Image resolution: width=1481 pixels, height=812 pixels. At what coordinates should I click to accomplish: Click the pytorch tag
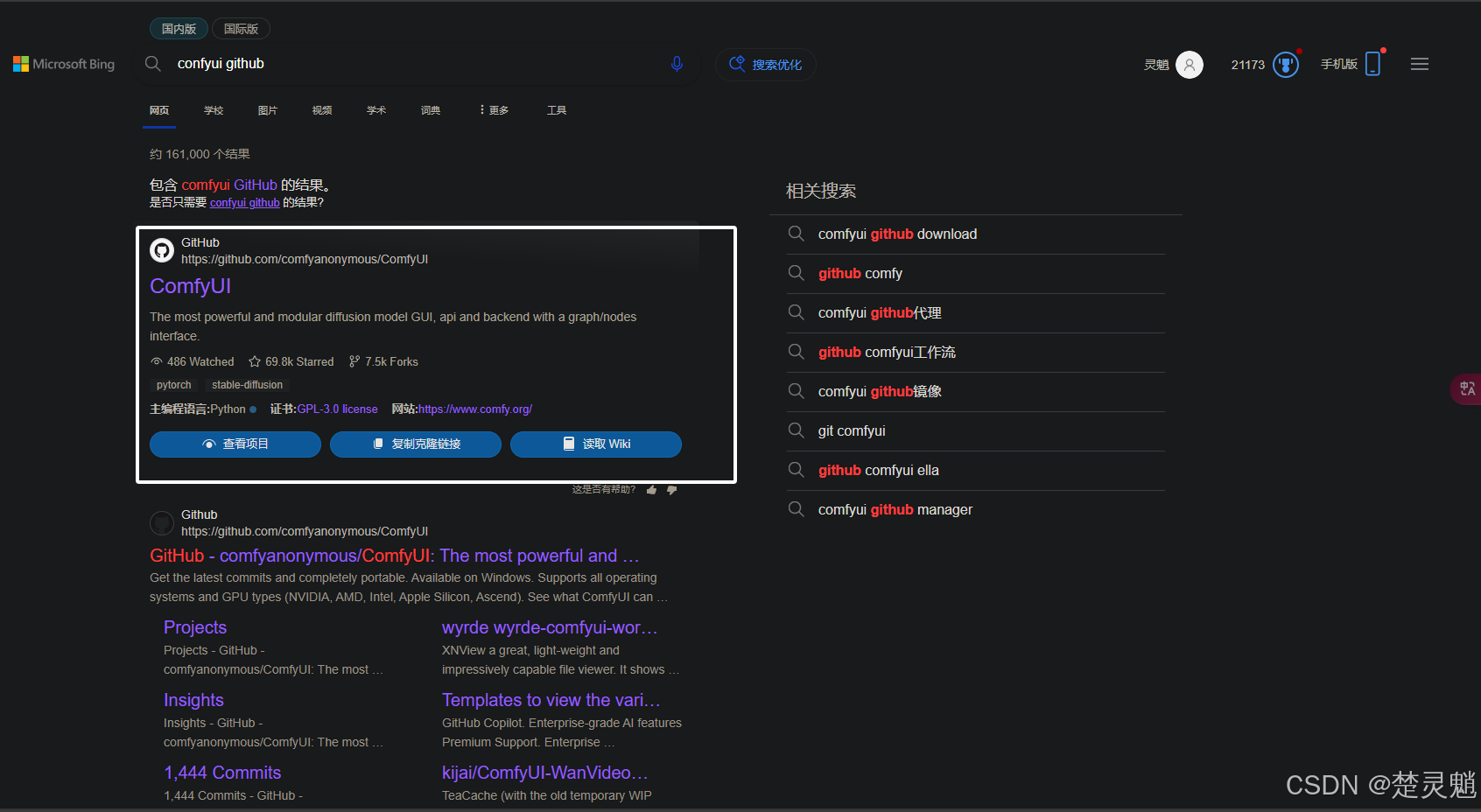(173, 385)
